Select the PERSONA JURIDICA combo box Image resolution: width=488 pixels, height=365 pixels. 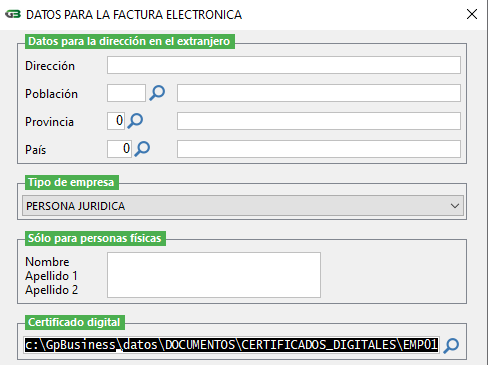pyautogui.click(x=243, y=206)
